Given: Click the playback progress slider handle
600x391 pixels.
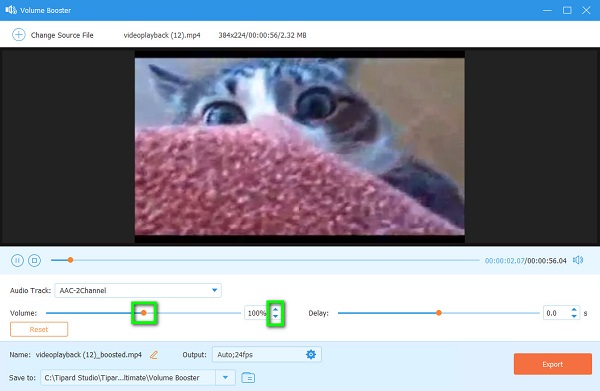Looking at the screenshot, I should point(70,260).
